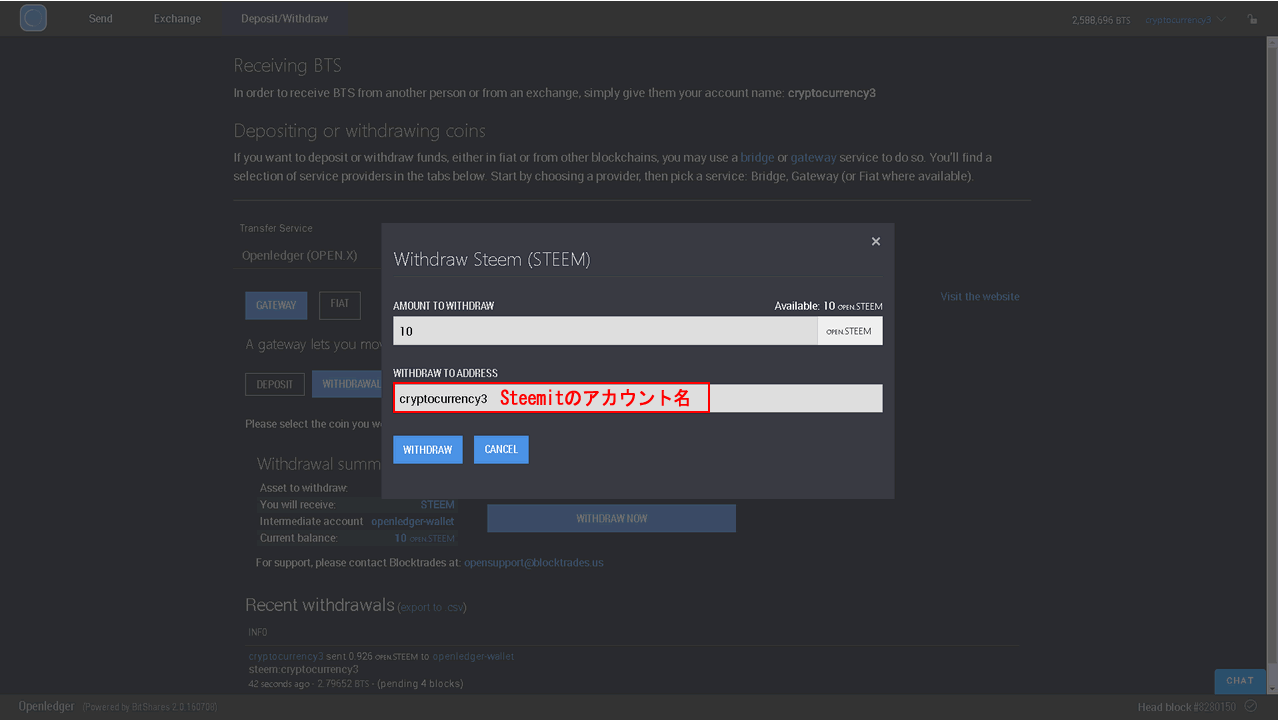The width and height of the screenshot is (1280, 720).
Task: Click the 'Depositing or withdrawing coins' heading
Action: pyautogui.click(x=359, y=131)
